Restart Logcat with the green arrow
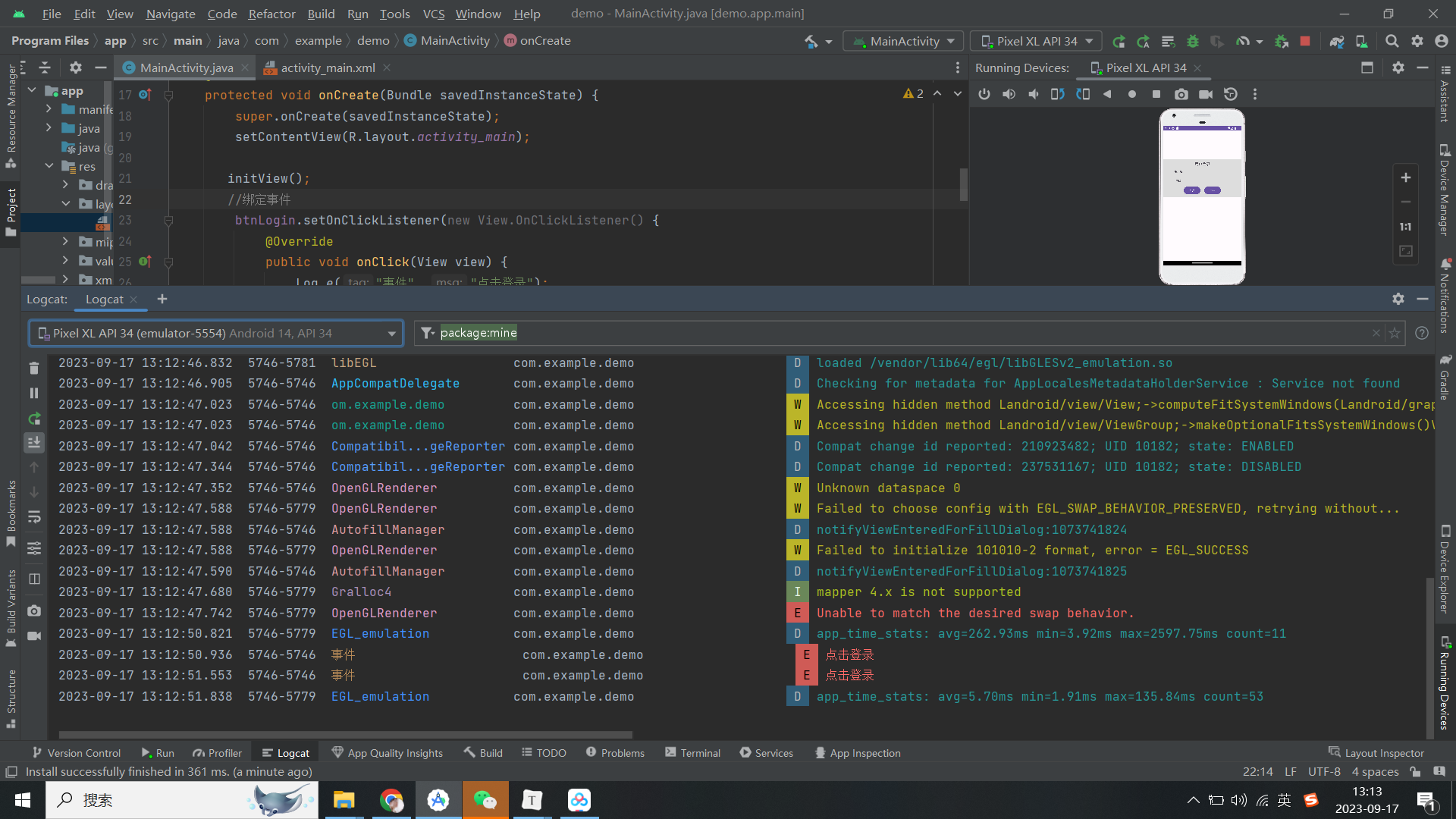The width and height of the screenshot is (1456, 819). [34, 419]
